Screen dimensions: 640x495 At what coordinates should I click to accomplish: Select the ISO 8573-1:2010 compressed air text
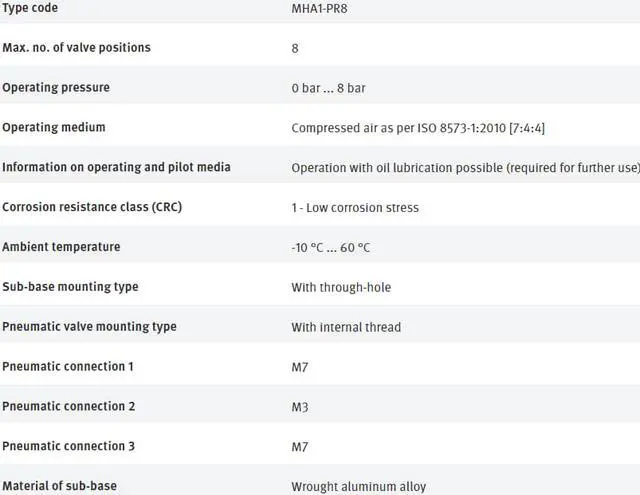[x=418, y=128]
